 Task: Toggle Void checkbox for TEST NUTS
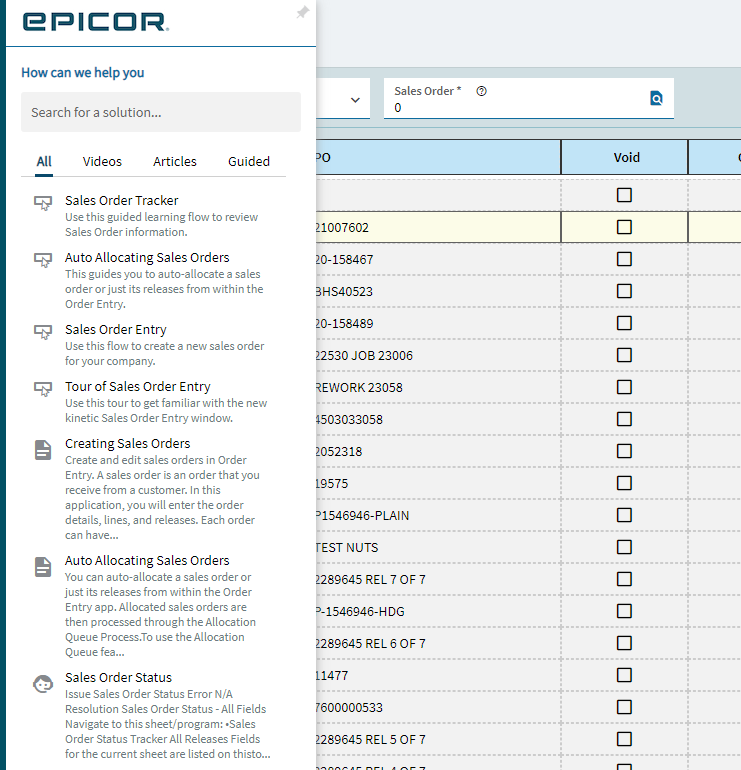point(624,547)
